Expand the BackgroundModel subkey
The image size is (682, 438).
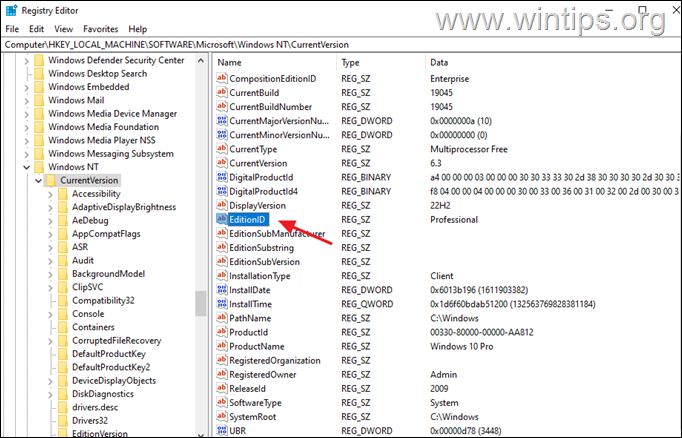tap(50, 274)
